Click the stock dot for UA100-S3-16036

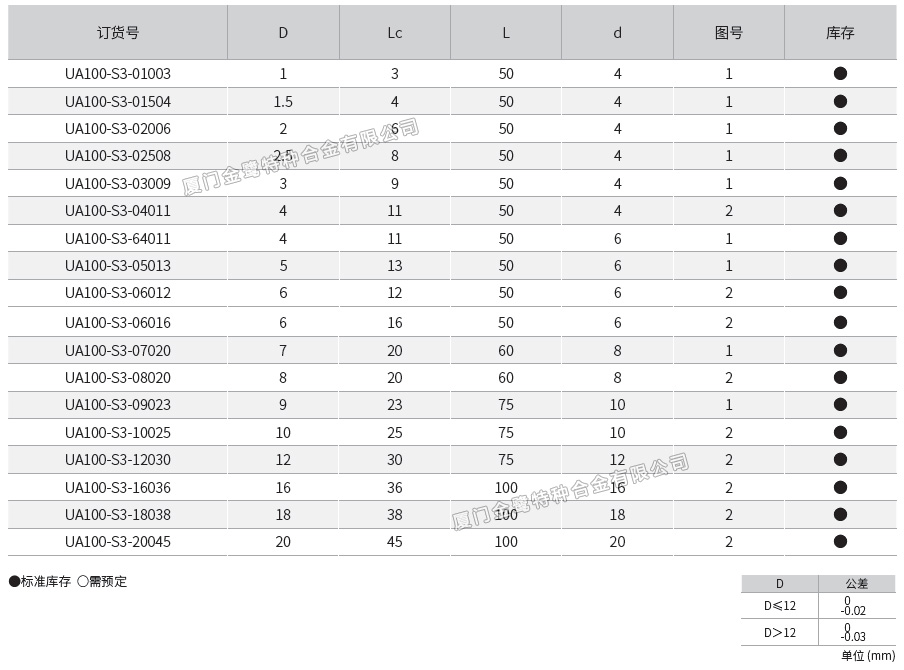[x=840, y=488]
